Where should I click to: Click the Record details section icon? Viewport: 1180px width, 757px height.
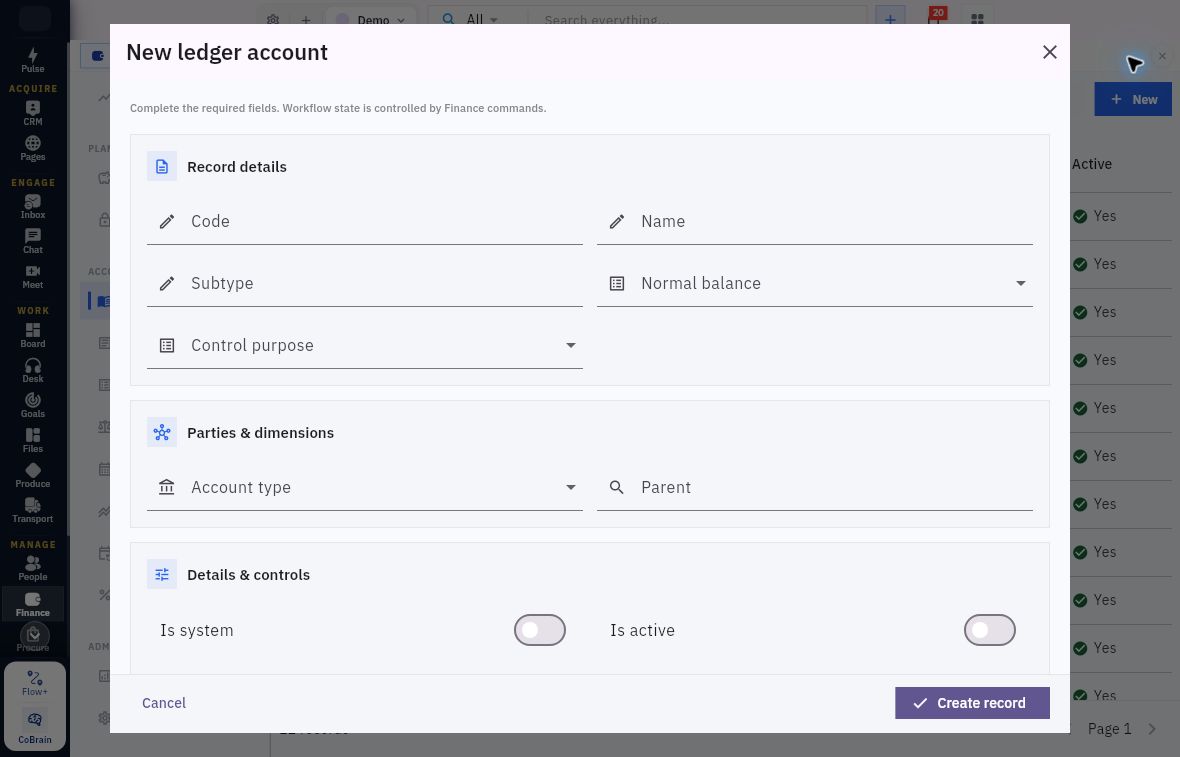[x=162, y=167]
